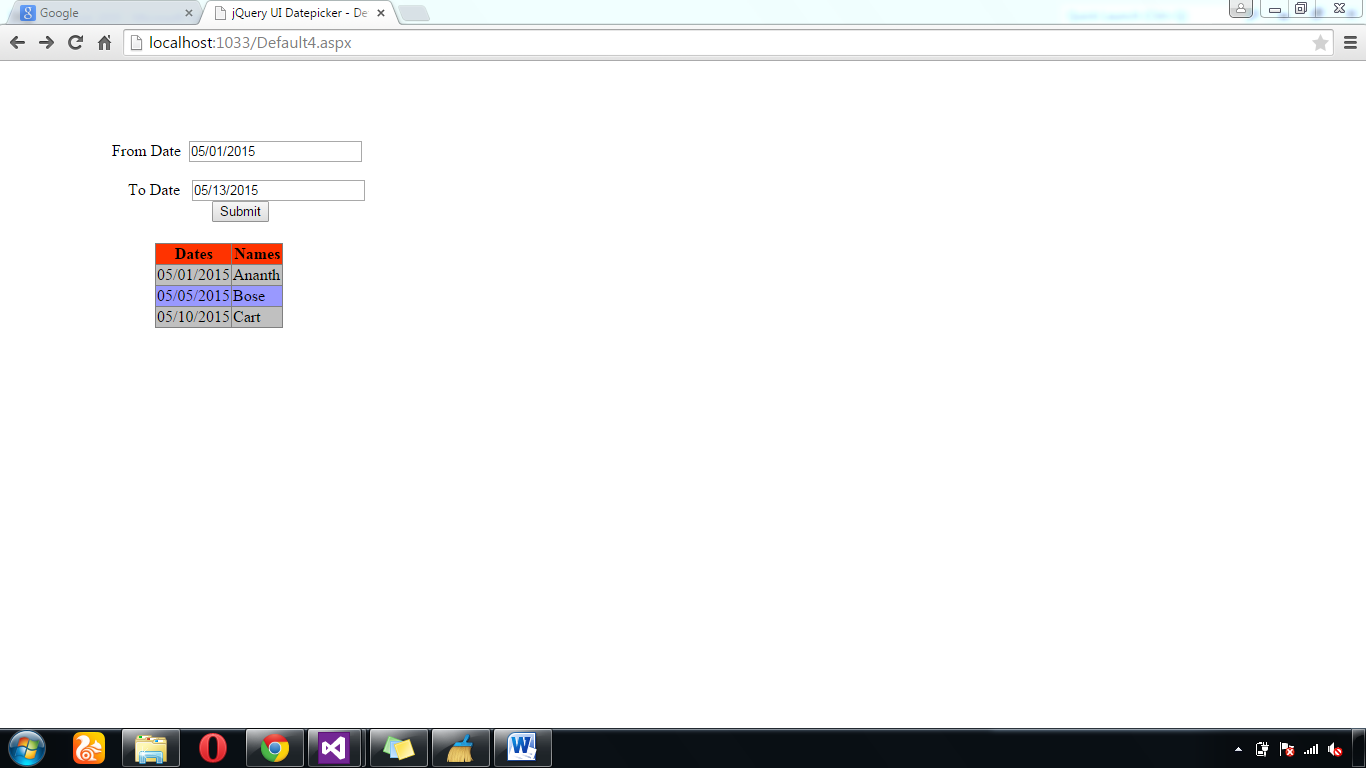The image size is (1366, 768).
Task: Click the power plug tray icon
Action: (x=1263, y=749)
